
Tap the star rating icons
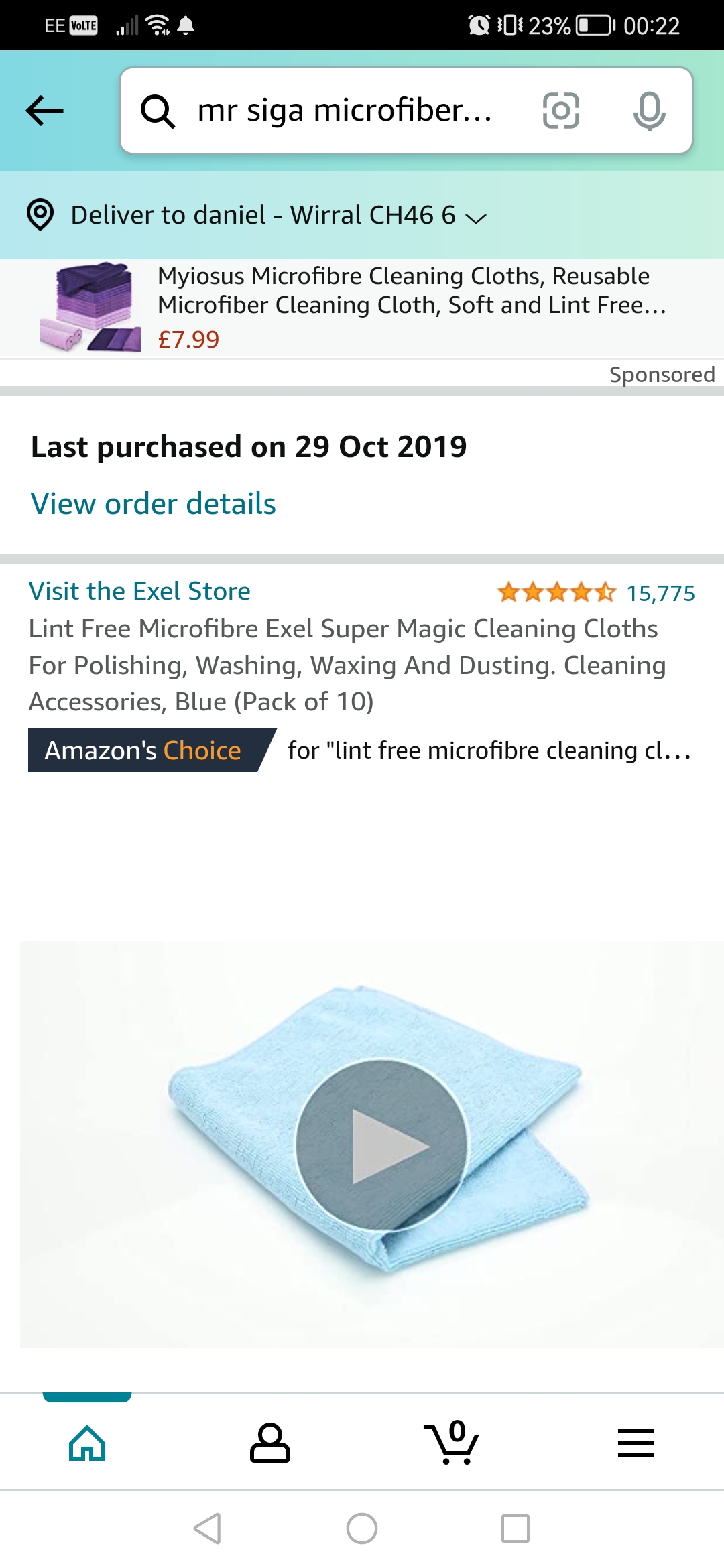click(556, 592)
